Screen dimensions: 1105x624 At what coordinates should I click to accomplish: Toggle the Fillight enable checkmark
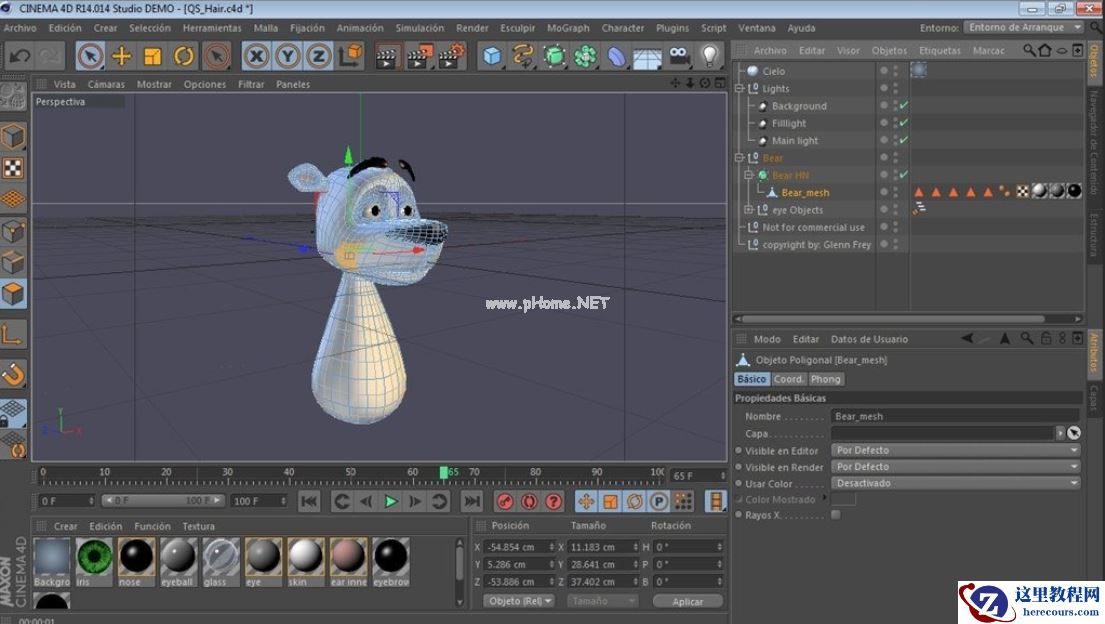[x=903, y=123]
